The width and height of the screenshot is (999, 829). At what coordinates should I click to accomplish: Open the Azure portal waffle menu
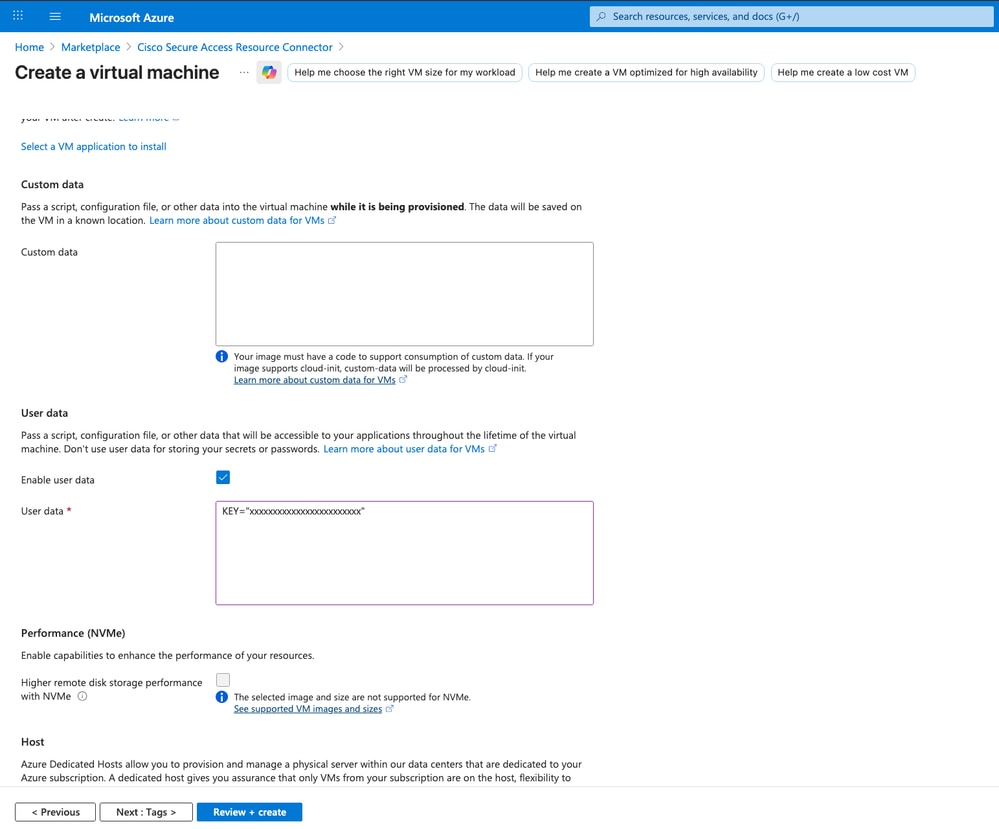[17, 16]
